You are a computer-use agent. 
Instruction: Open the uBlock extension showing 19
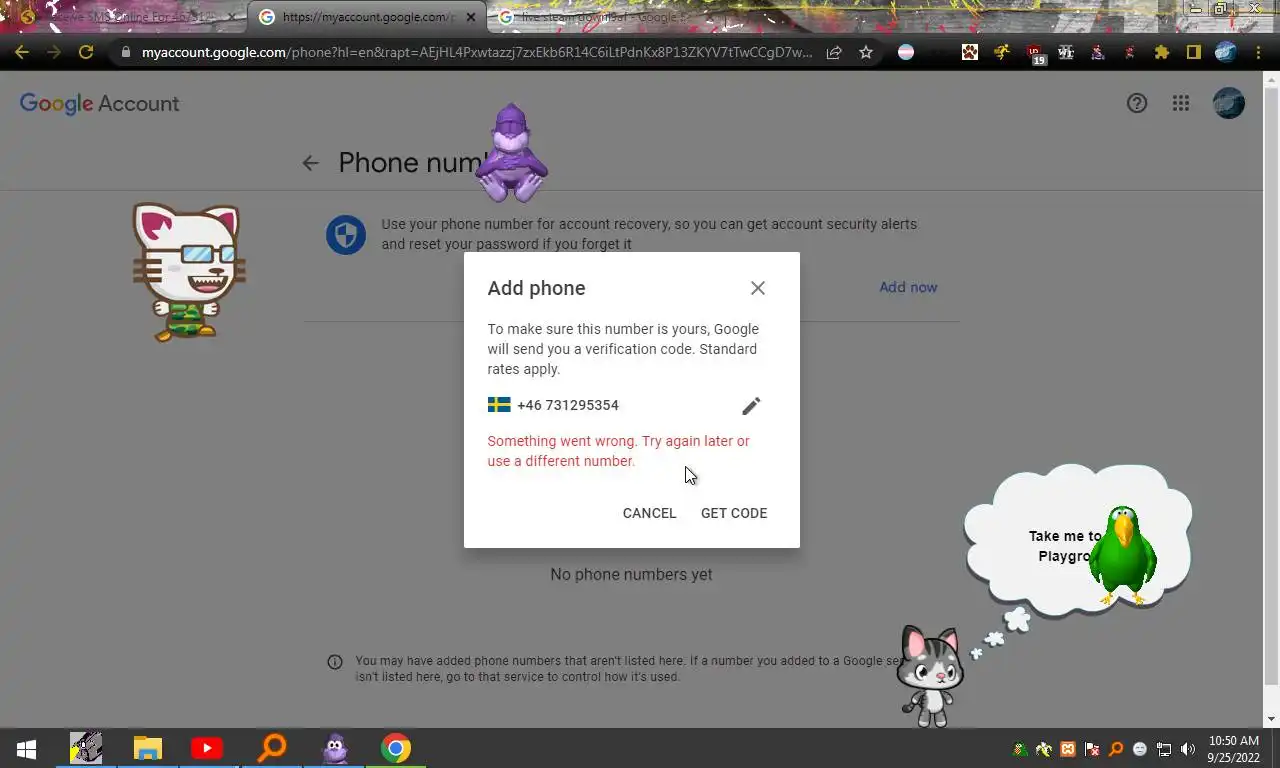1035,54
